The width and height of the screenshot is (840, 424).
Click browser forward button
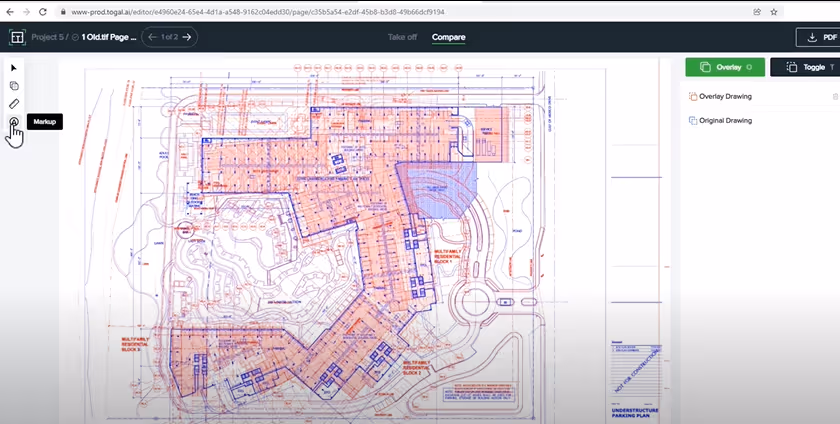point(26,11)
